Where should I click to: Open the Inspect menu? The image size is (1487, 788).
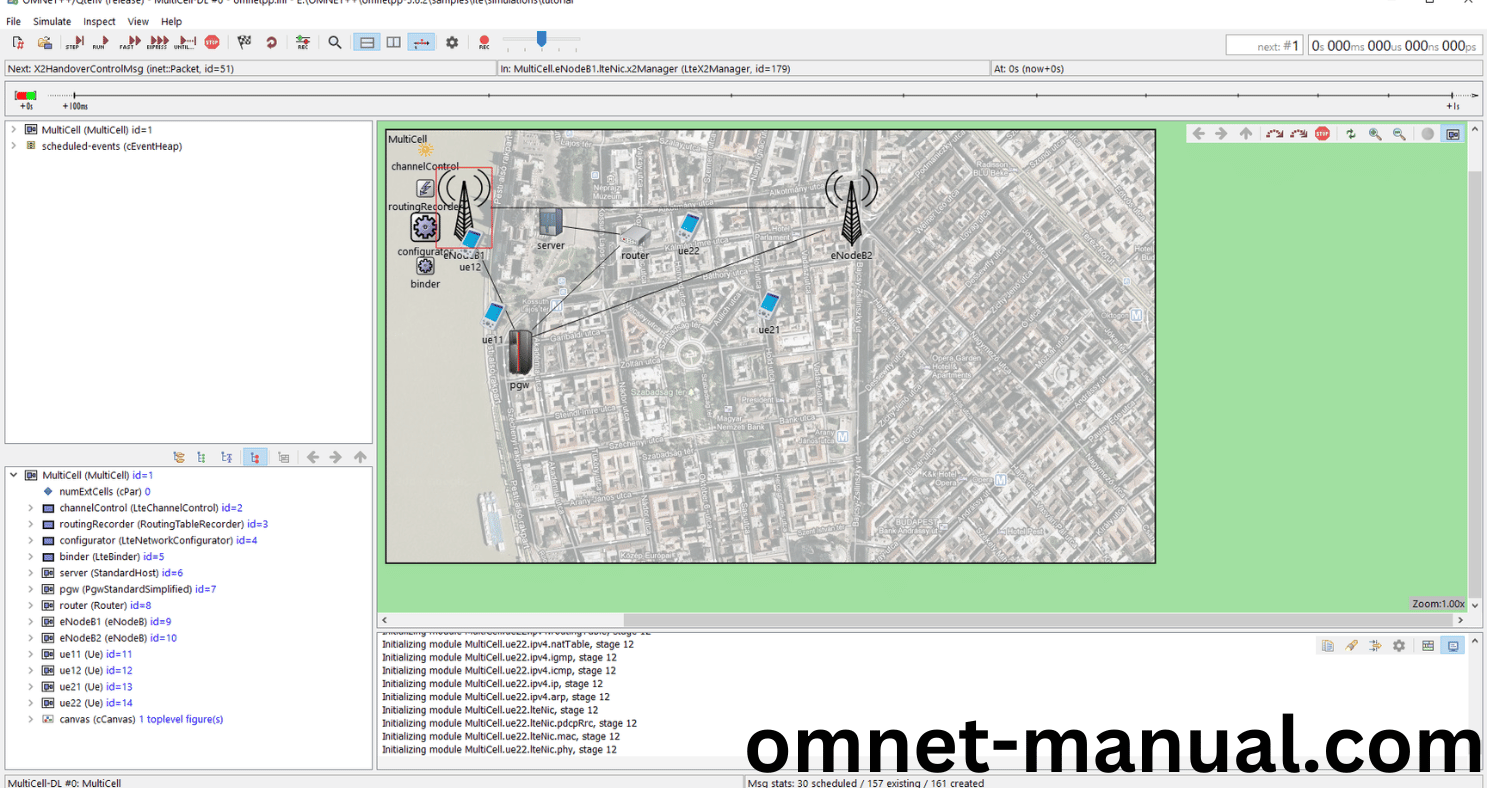[99, 21]
